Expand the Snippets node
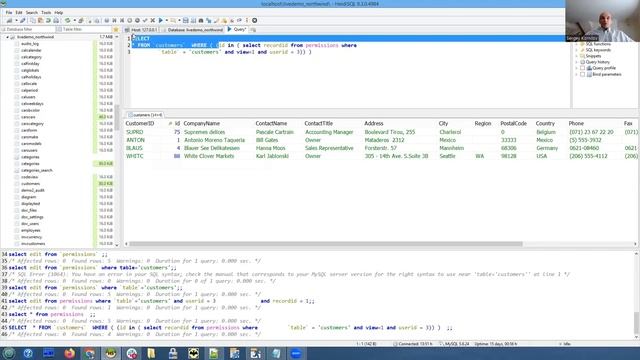 coord(577,56)
